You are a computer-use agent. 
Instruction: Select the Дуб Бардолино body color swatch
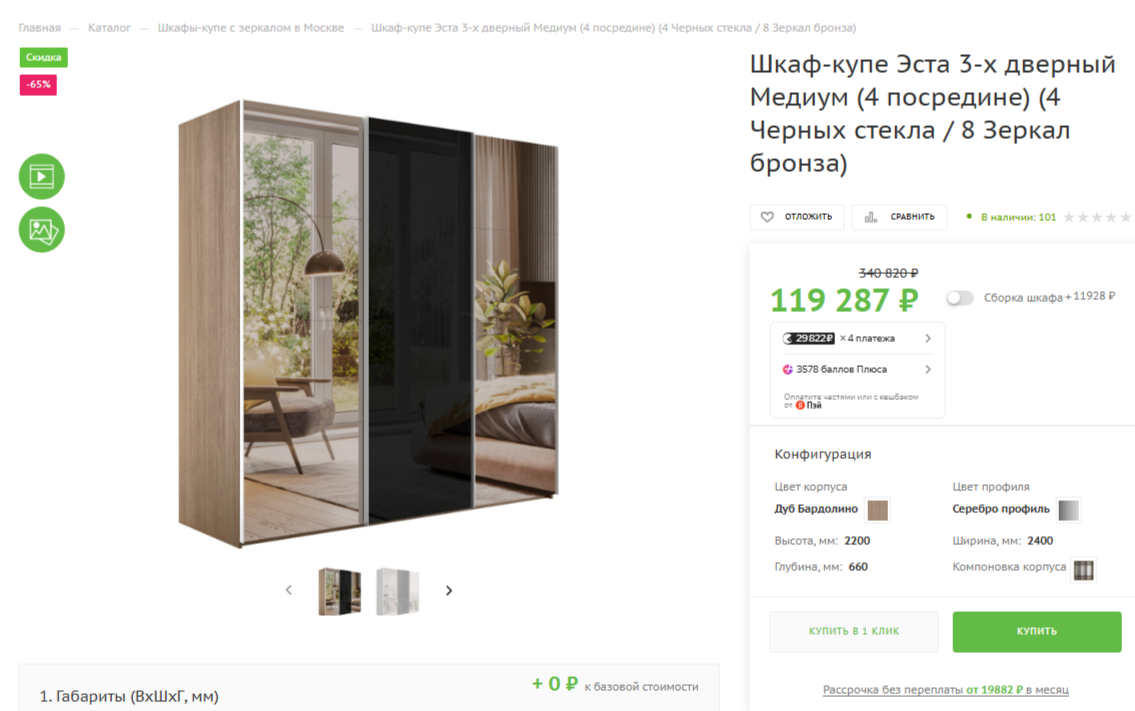[x=877, y=510]
